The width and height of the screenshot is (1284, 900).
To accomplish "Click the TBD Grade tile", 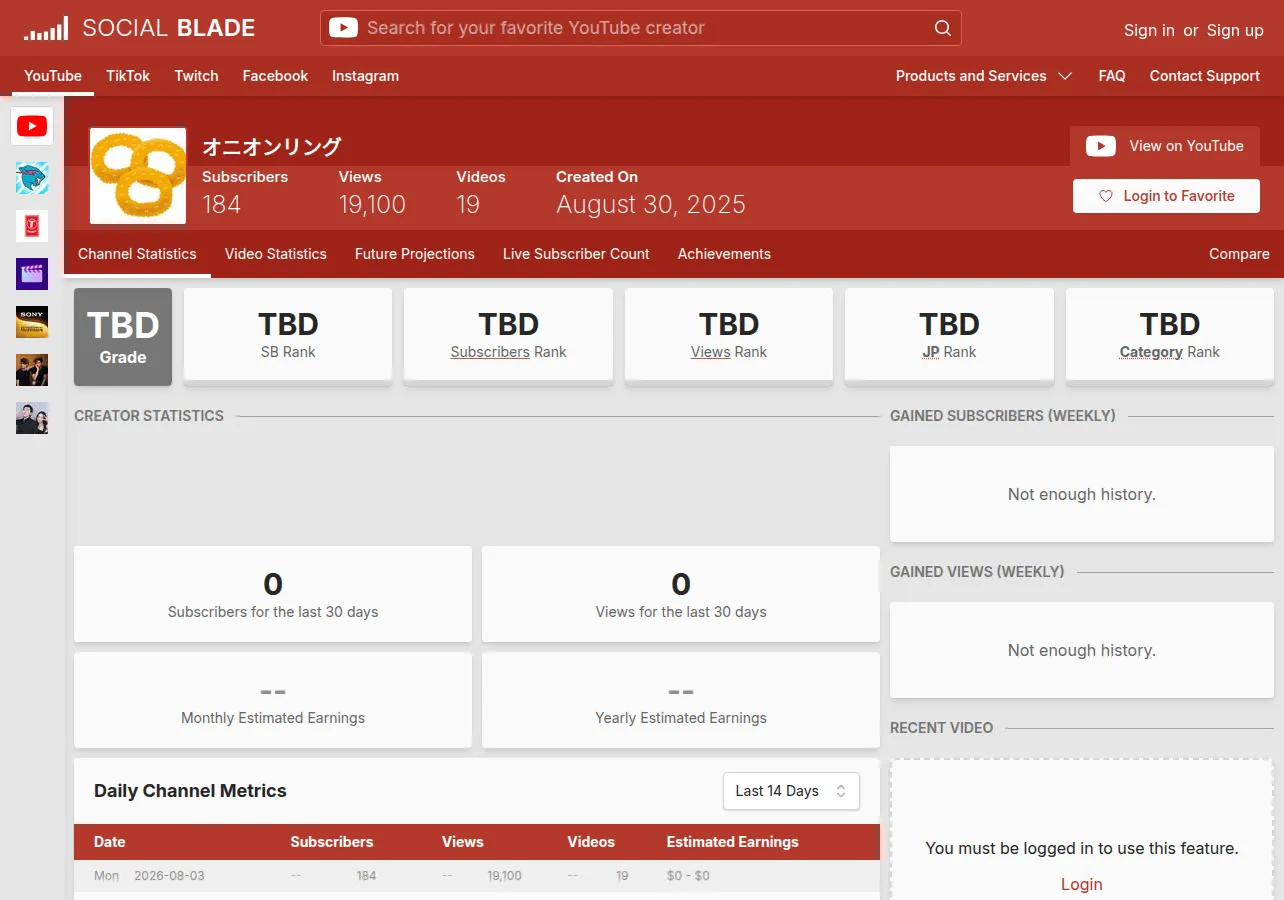I will point(123,337).
